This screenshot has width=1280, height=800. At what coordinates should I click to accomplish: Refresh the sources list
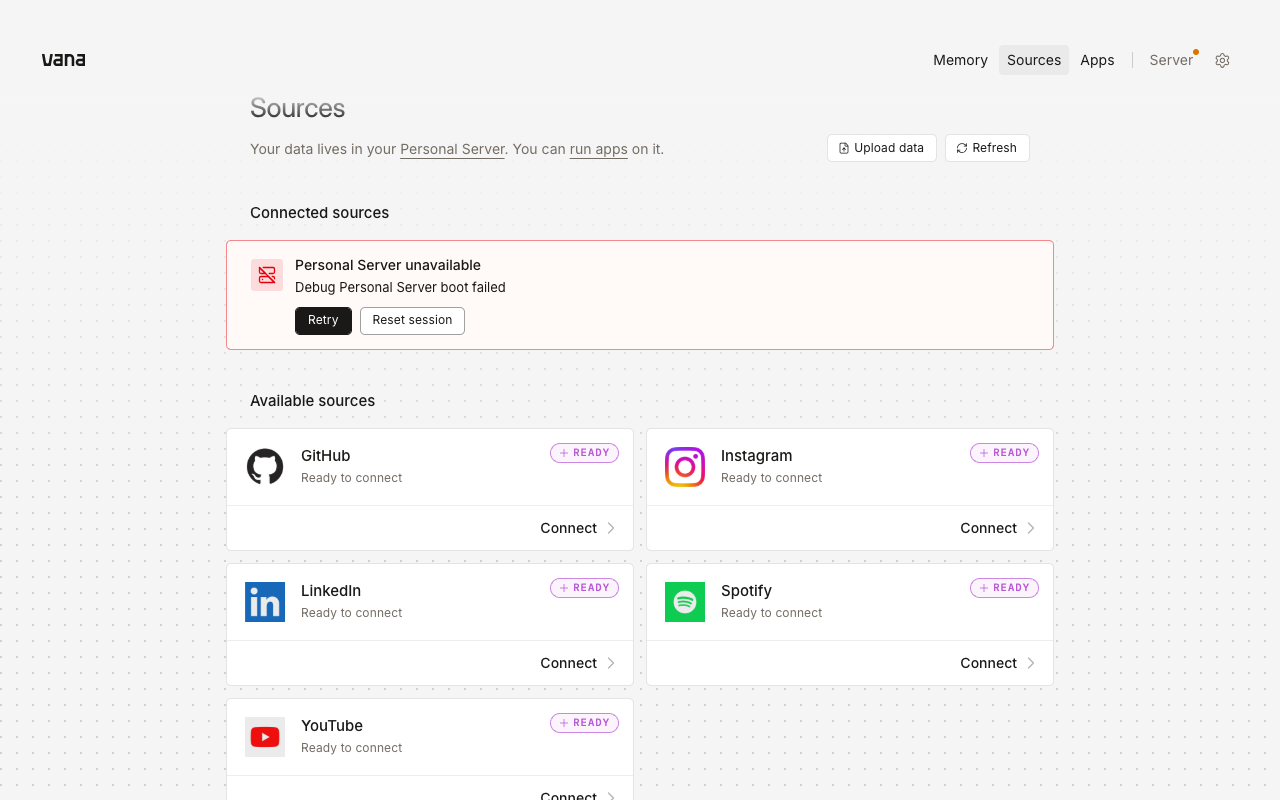[x=987, y=148]
